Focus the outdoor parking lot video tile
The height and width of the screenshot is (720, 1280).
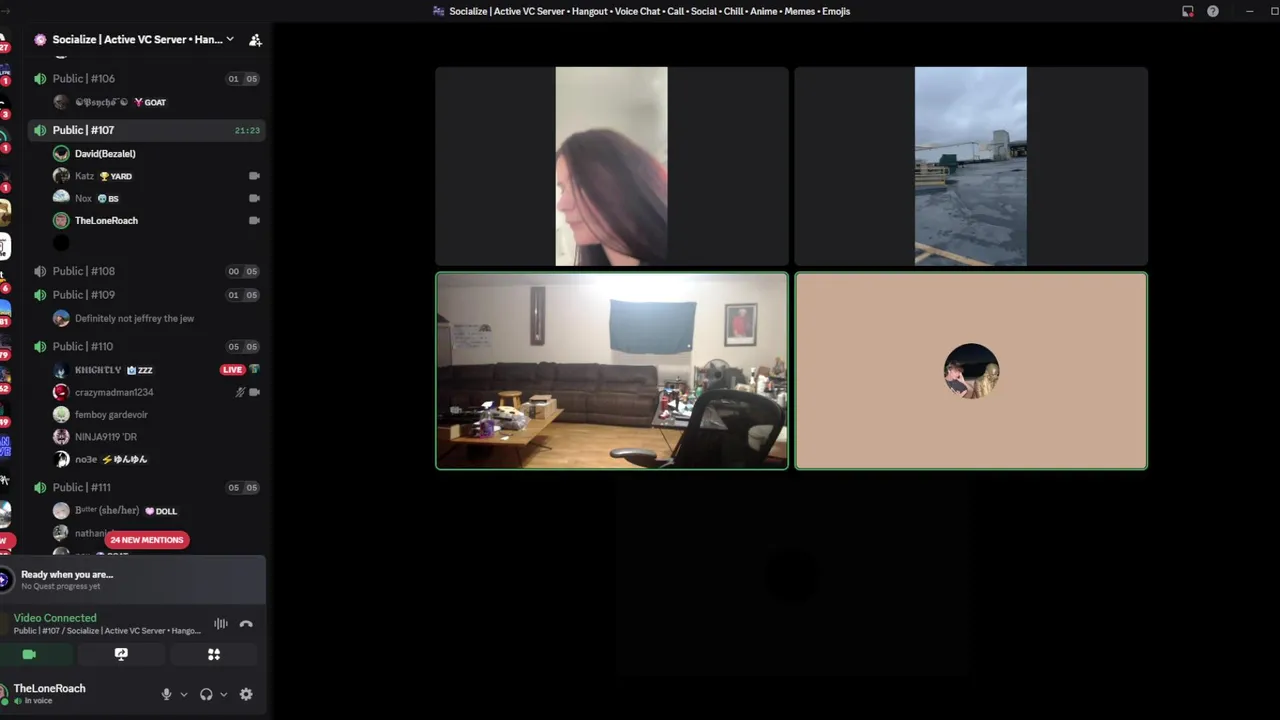coord(971,166)
